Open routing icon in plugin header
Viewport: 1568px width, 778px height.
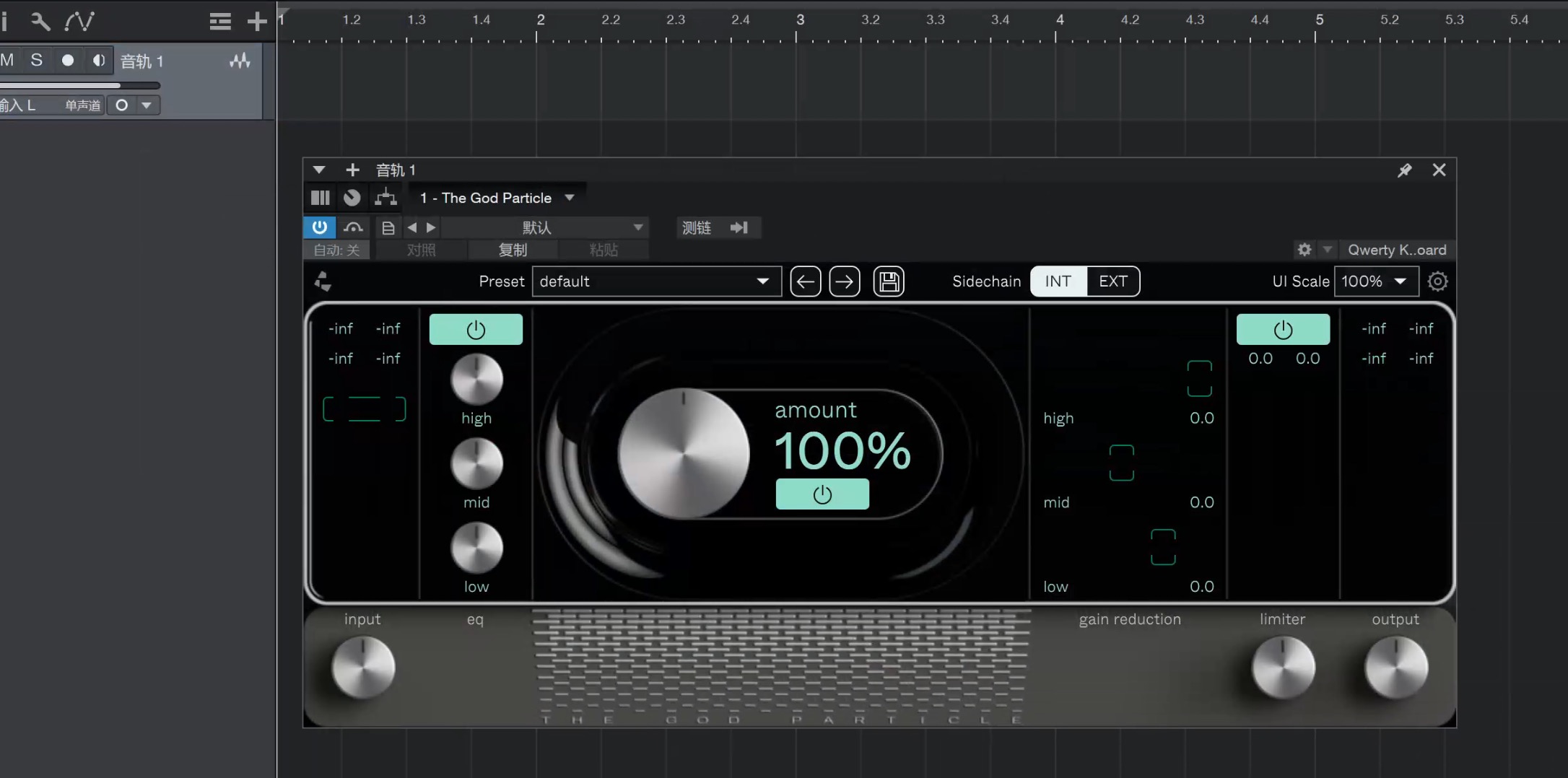[x=386, y=198]
